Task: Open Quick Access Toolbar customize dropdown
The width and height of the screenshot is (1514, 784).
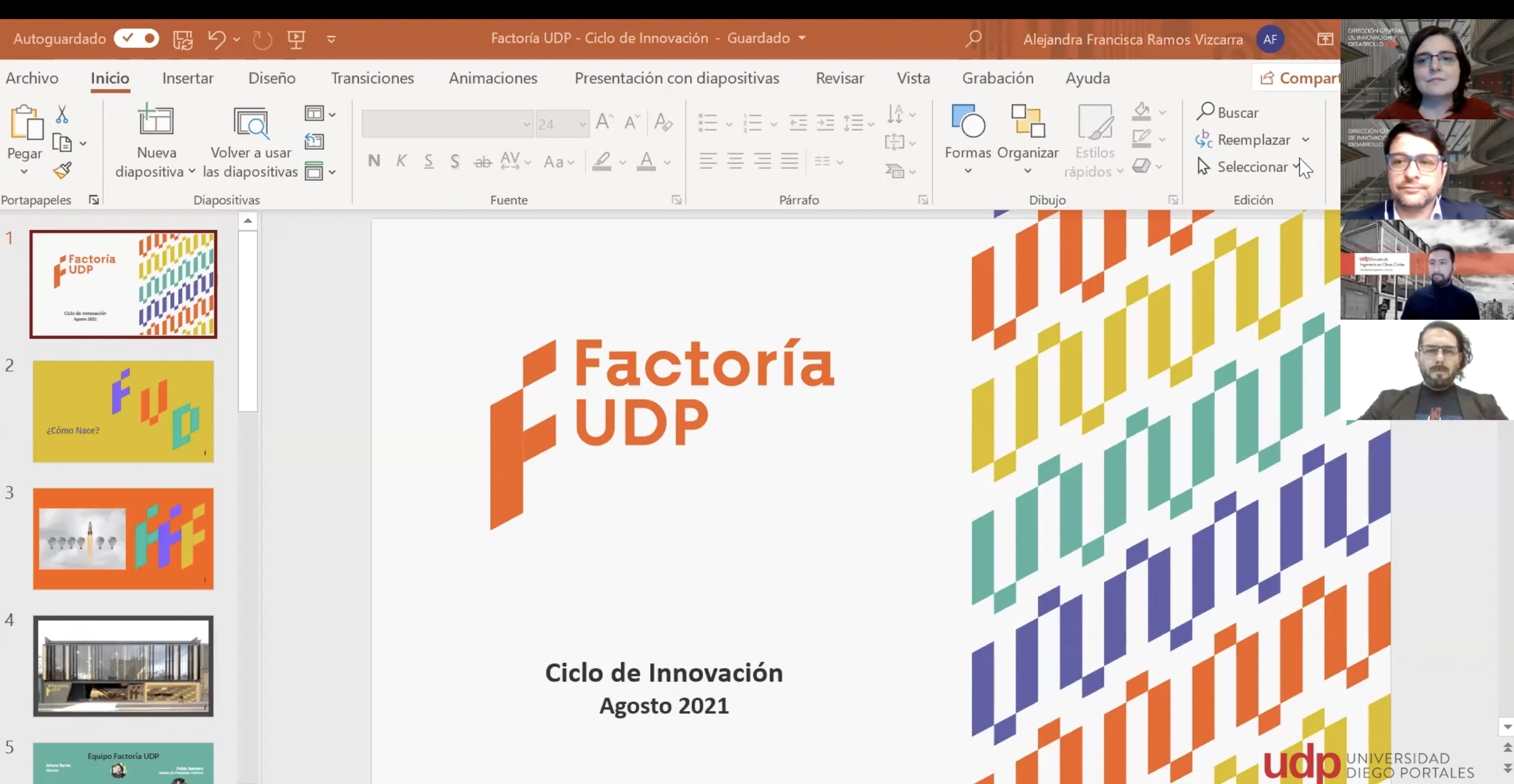Action: (x=331, y=39)
